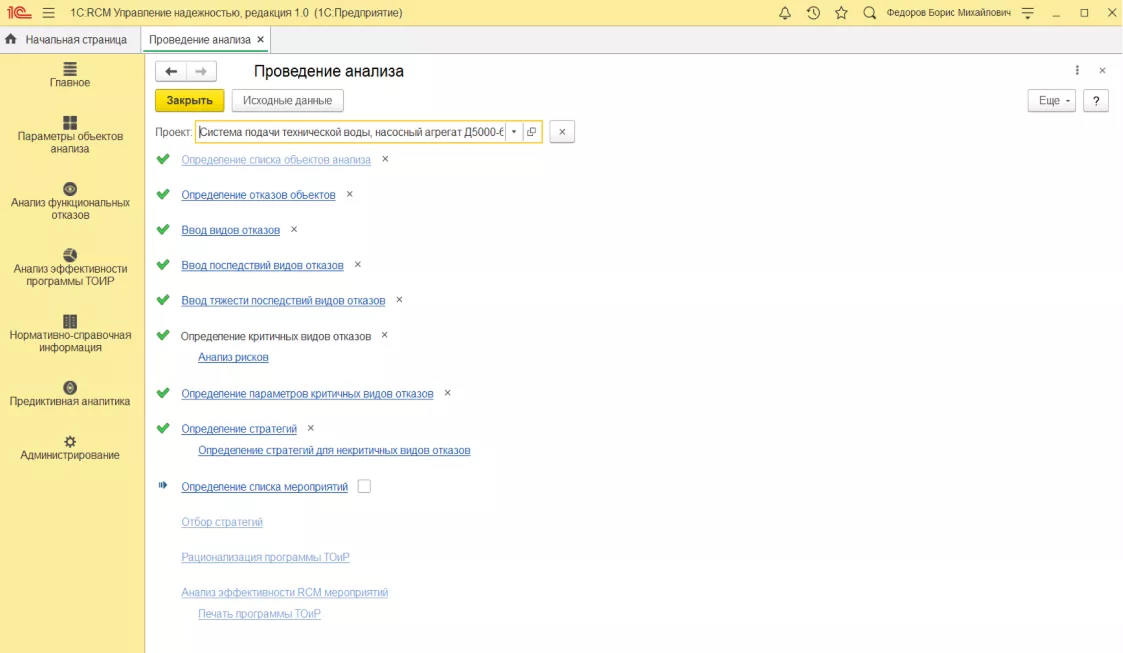Open the Определение стратегий link
This screenshot has width=1123, height=653.
tap(239, 428)
